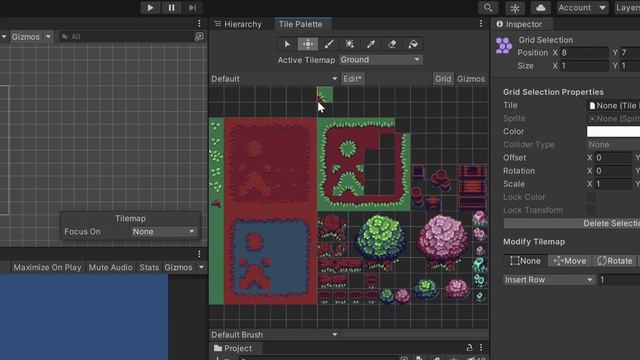Click the white Color swatch

coord(613,131)
